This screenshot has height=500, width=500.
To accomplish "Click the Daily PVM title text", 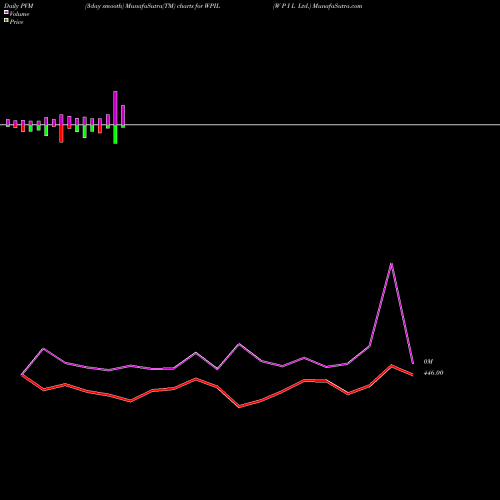I will click(19, 6).
